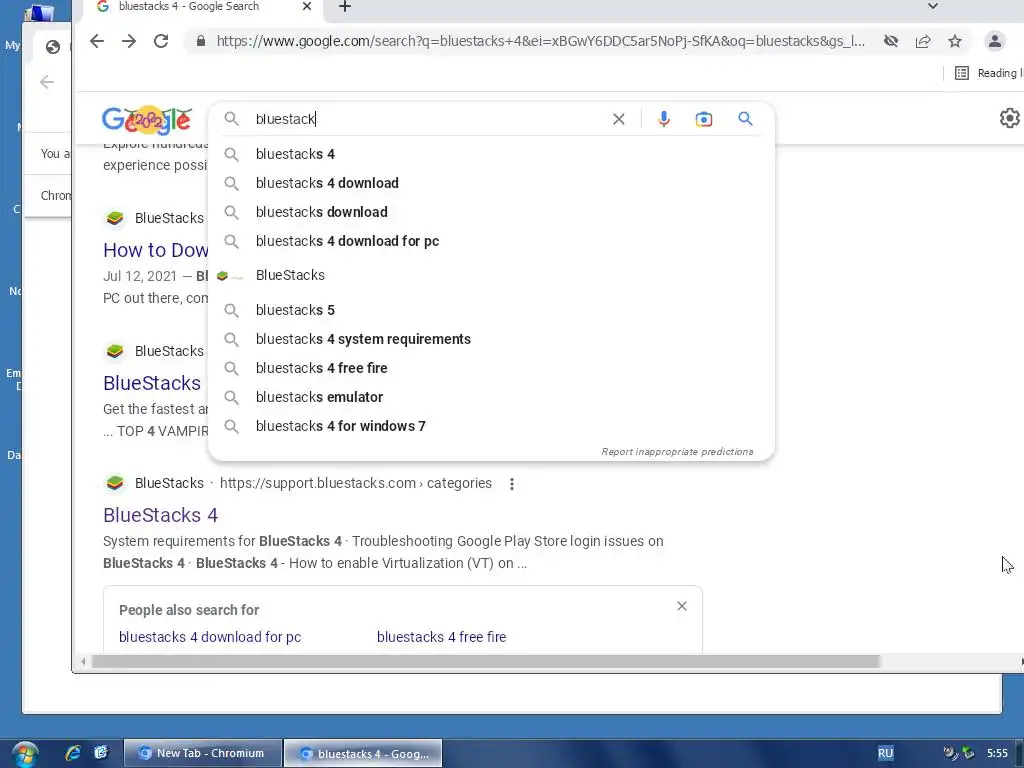
Task: Click 'bluestacks 4 free fire' related search
Action: (441, 637)
